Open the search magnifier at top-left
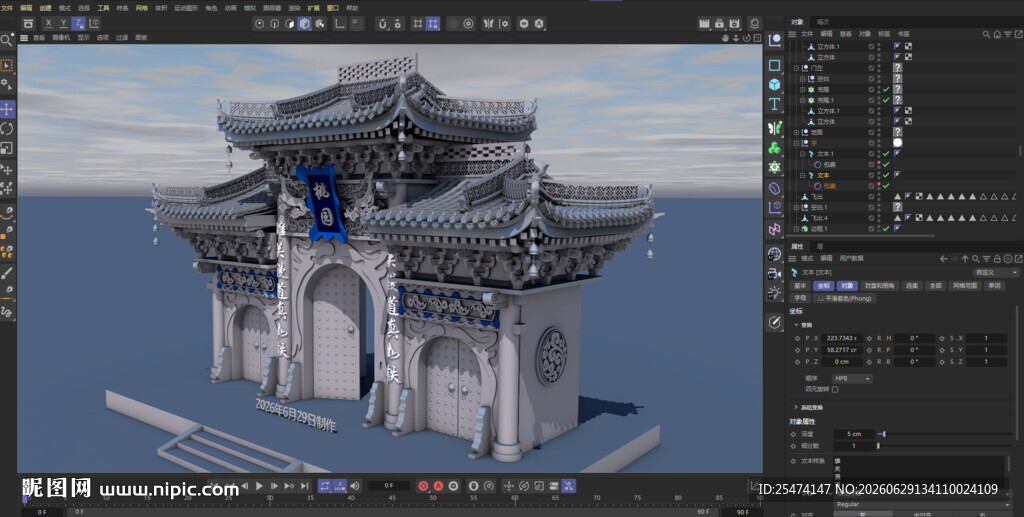Screen dimensions: 1024x517 pyautogui.click(x=6, y=40)
